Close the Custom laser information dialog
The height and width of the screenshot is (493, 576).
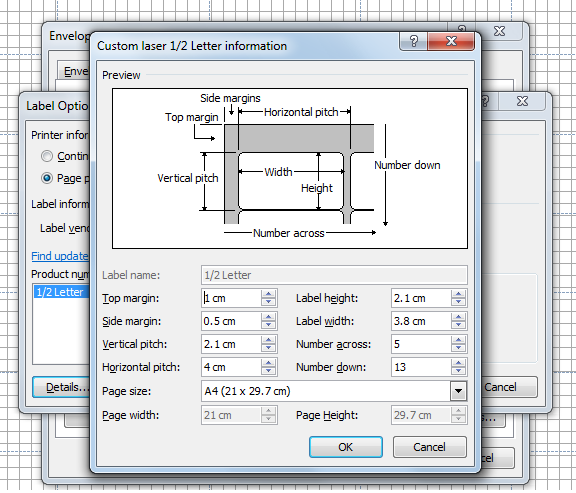[451, 41]
